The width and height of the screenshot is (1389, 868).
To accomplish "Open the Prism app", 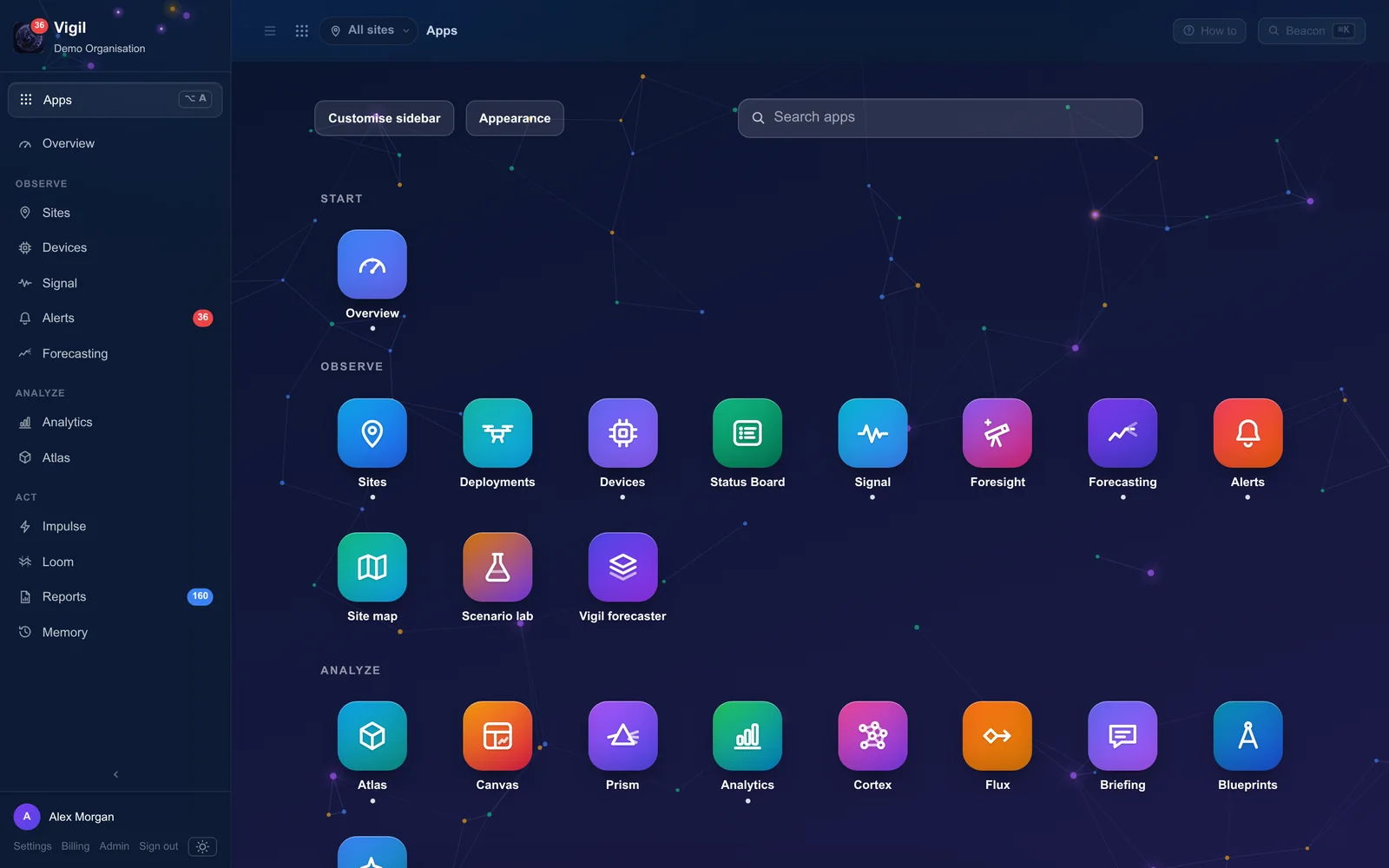I will [622, 735].
